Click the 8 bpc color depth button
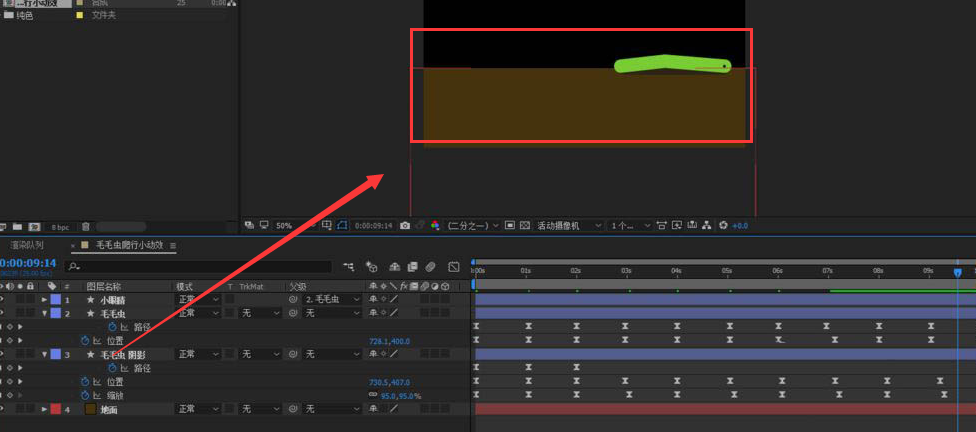This screenshot has width=976, height=432. 61,227
